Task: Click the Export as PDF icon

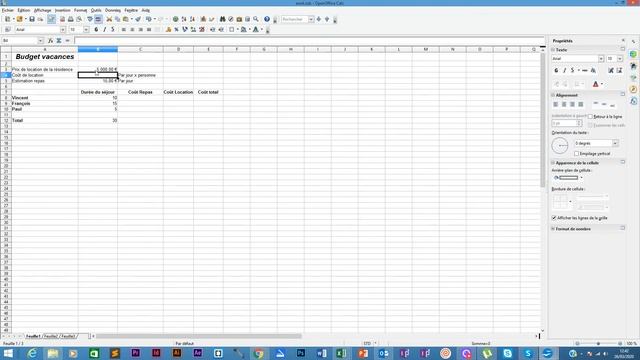Action: (x=62, y=19)
